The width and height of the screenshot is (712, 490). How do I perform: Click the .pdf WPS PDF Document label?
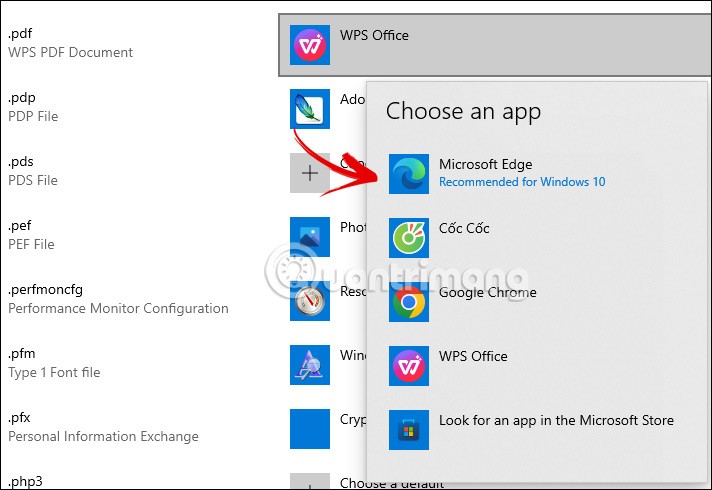tap(70, 44)
